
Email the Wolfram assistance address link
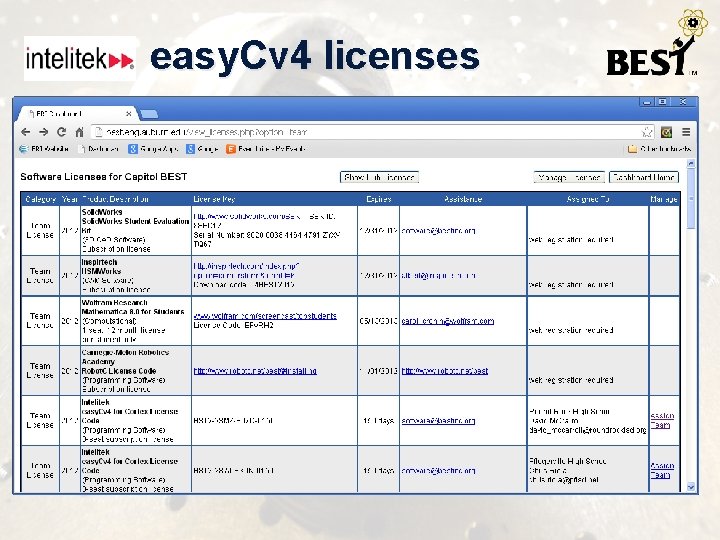[x=448, y=321]
